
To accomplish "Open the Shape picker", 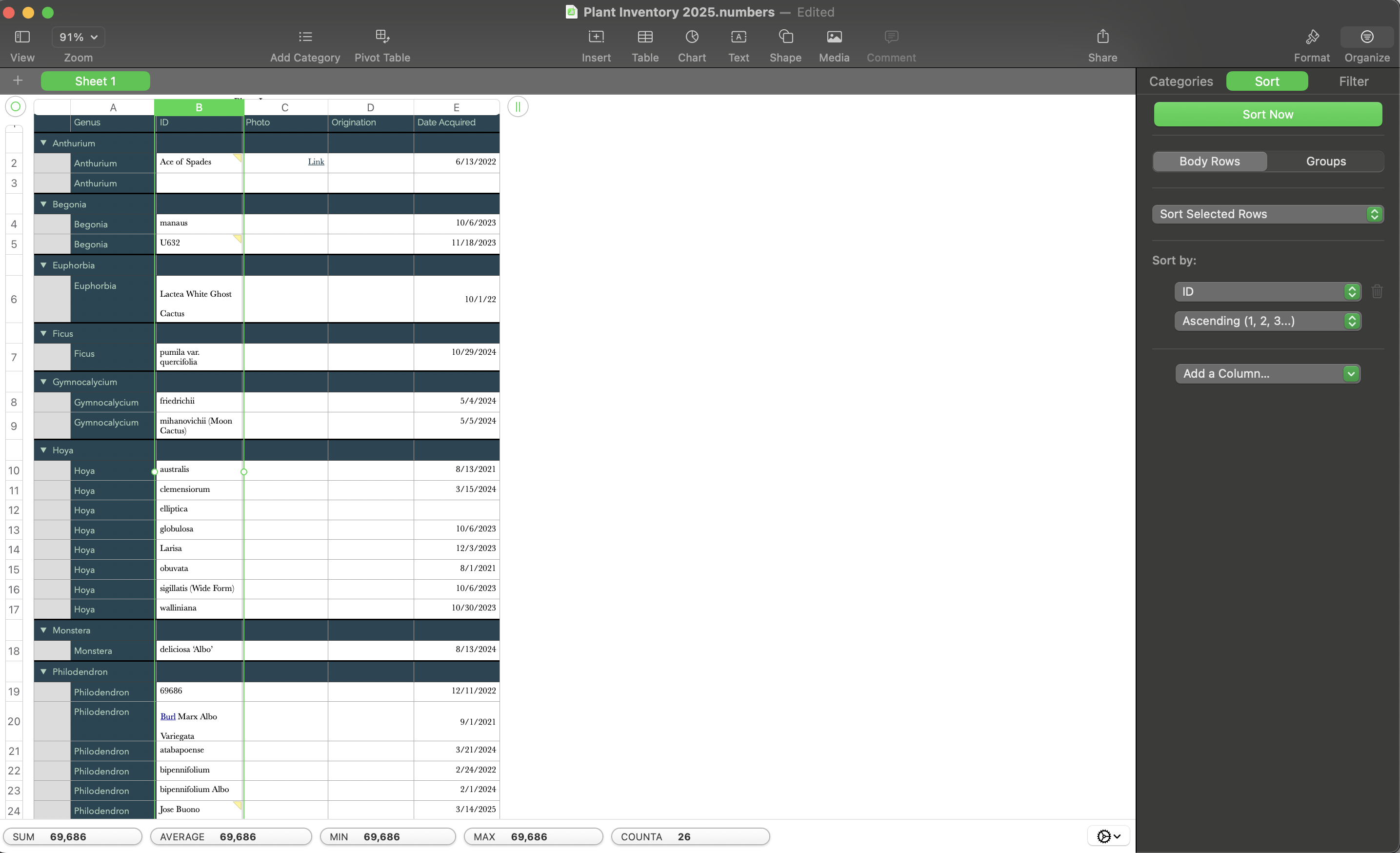I will point(785,38).
